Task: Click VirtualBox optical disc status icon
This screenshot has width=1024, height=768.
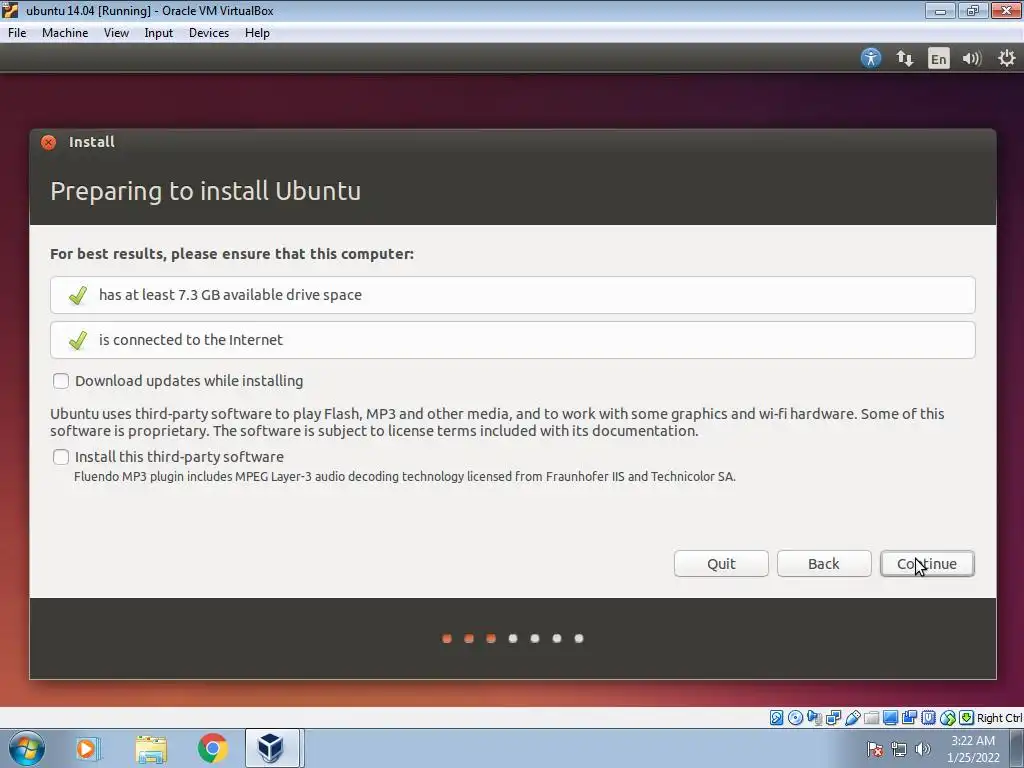Action: pyautogui.click(x=795, y=718)
